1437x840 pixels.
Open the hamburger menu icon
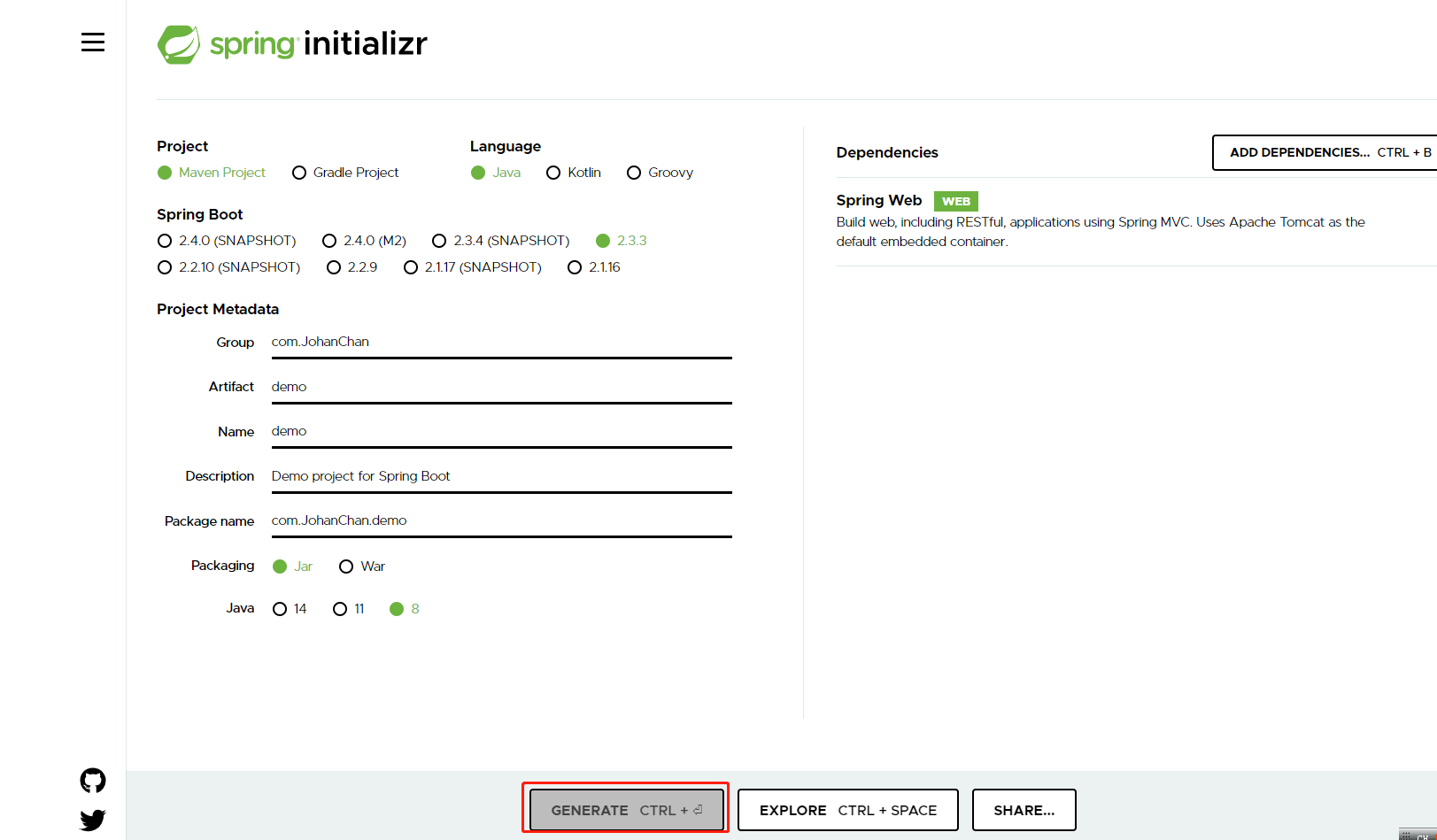click(93, 42)
